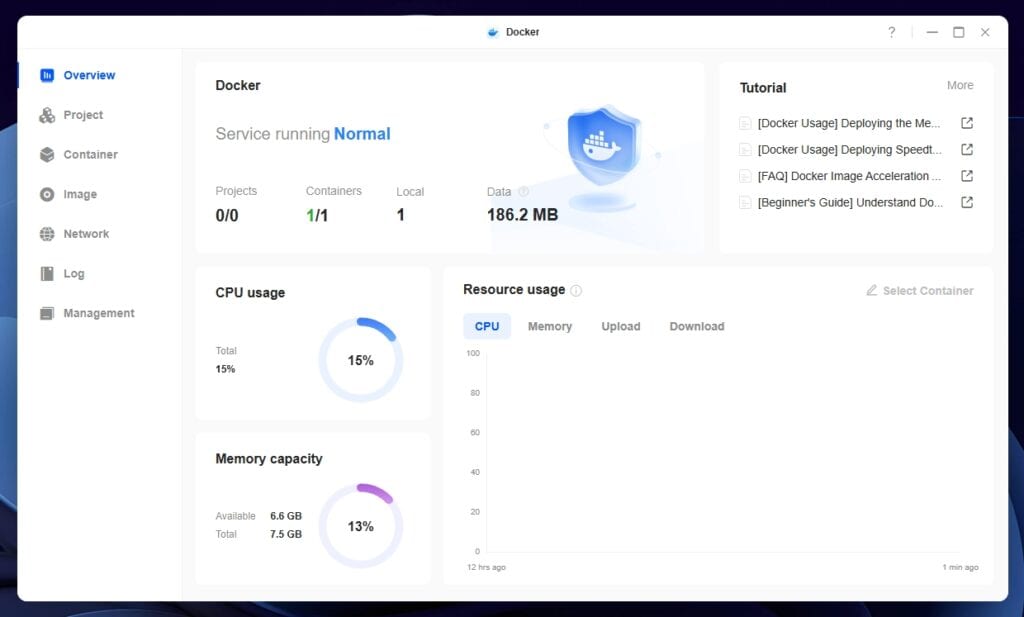The image size is (1024, 617).
Task: Click the Tutorial More link
Action: 960,86
